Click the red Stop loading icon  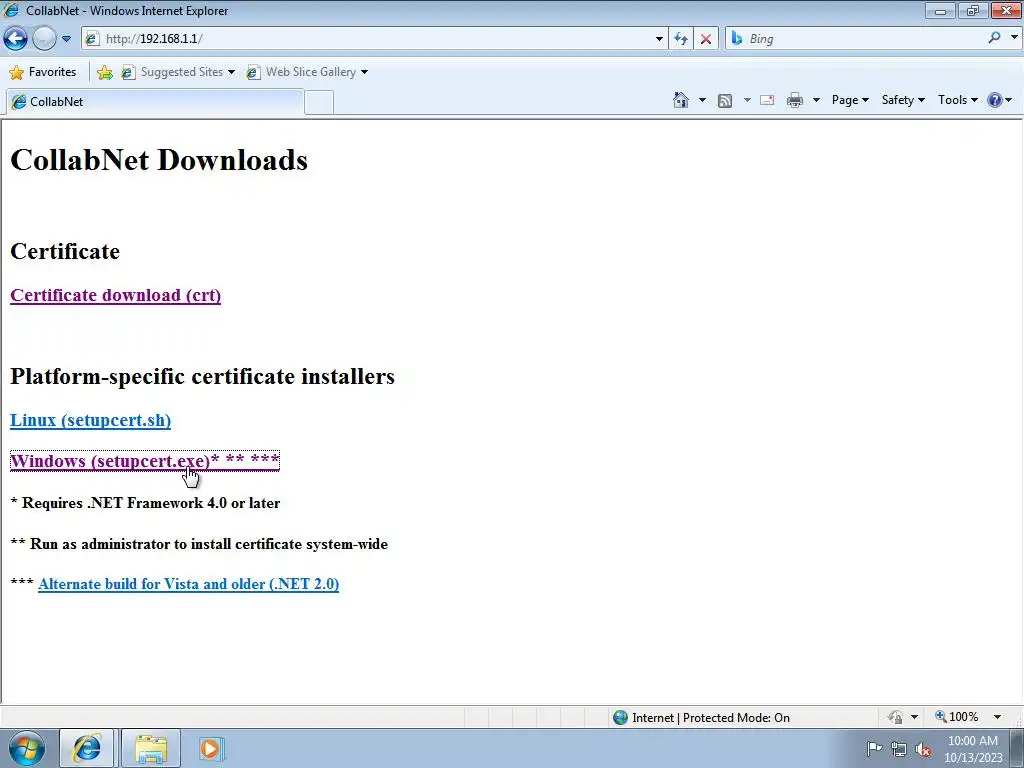click(x=706, y=39)
